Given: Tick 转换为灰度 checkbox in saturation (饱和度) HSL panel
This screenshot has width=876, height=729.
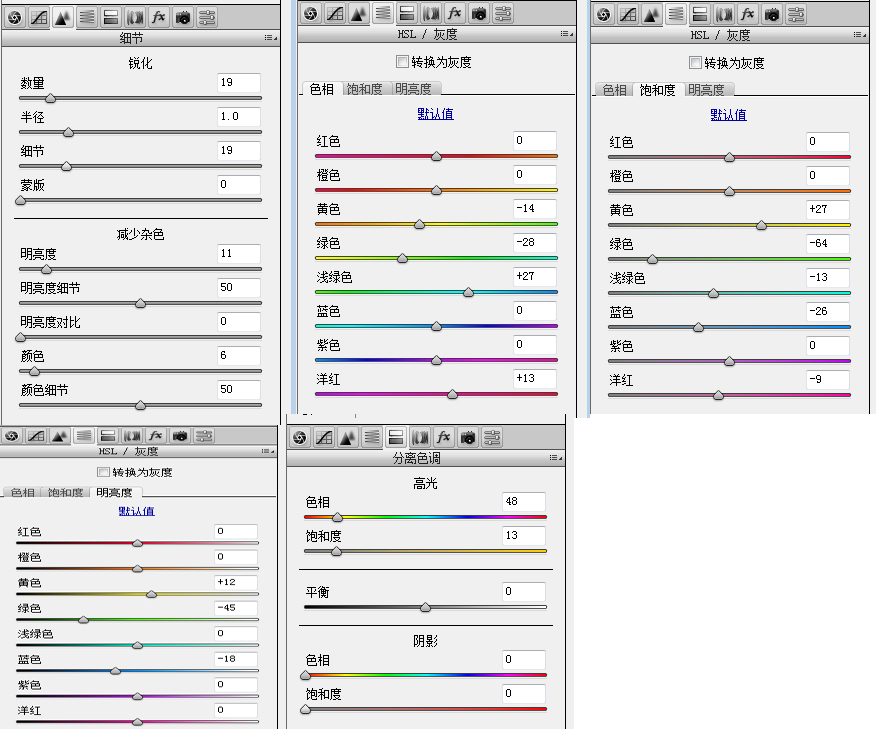Looking at the screenshot, I should (695, 63).
